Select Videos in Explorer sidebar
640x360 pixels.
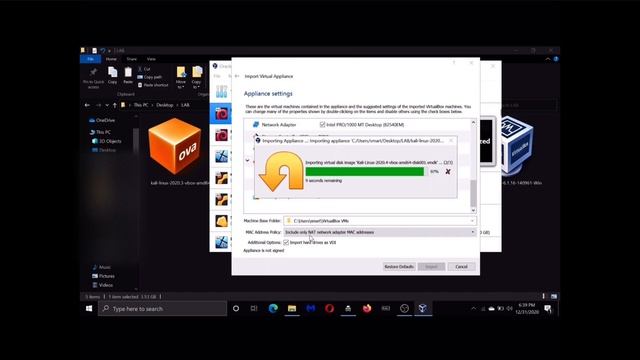click(102, 285)
